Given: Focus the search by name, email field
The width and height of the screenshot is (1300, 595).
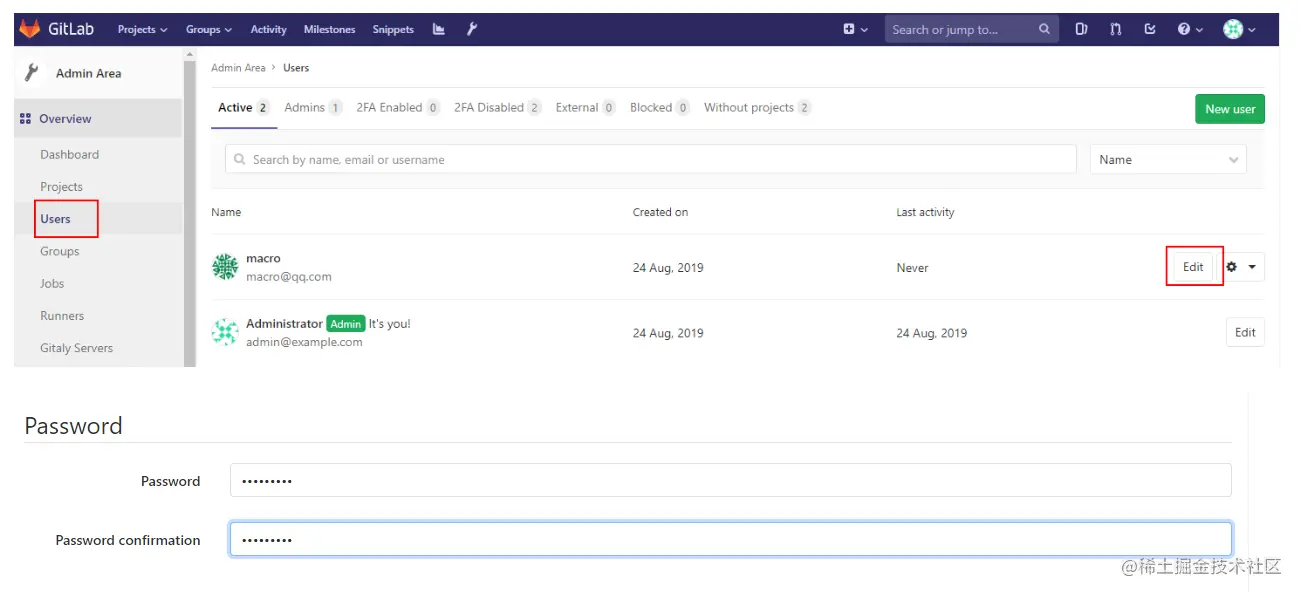Looking at the screenshot, I should [x=651, y=160].
